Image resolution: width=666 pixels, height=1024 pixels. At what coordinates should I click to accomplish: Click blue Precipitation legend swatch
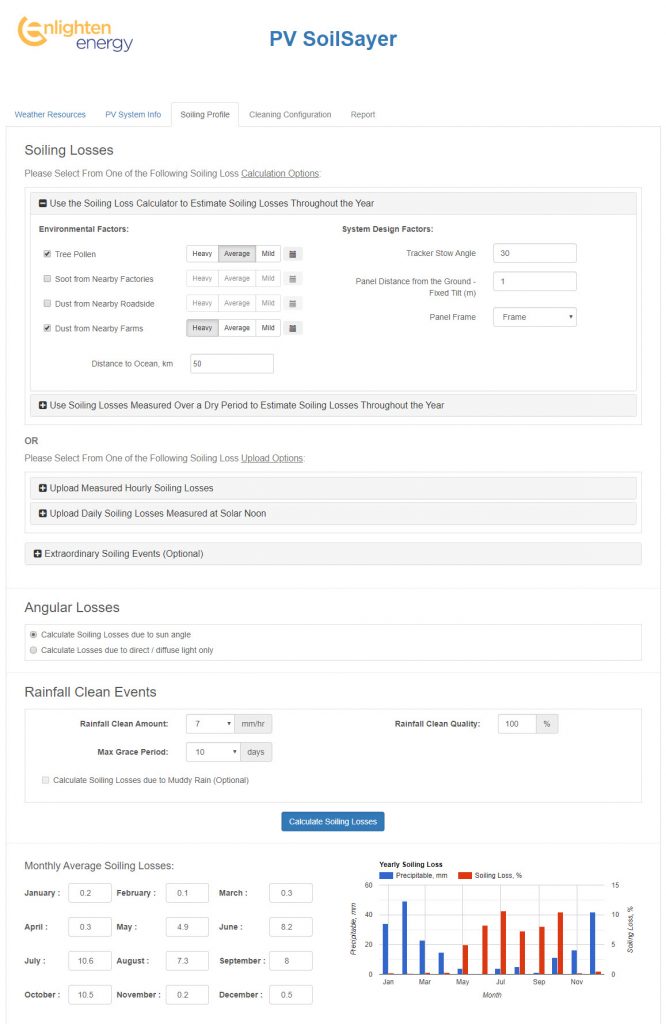386,876
